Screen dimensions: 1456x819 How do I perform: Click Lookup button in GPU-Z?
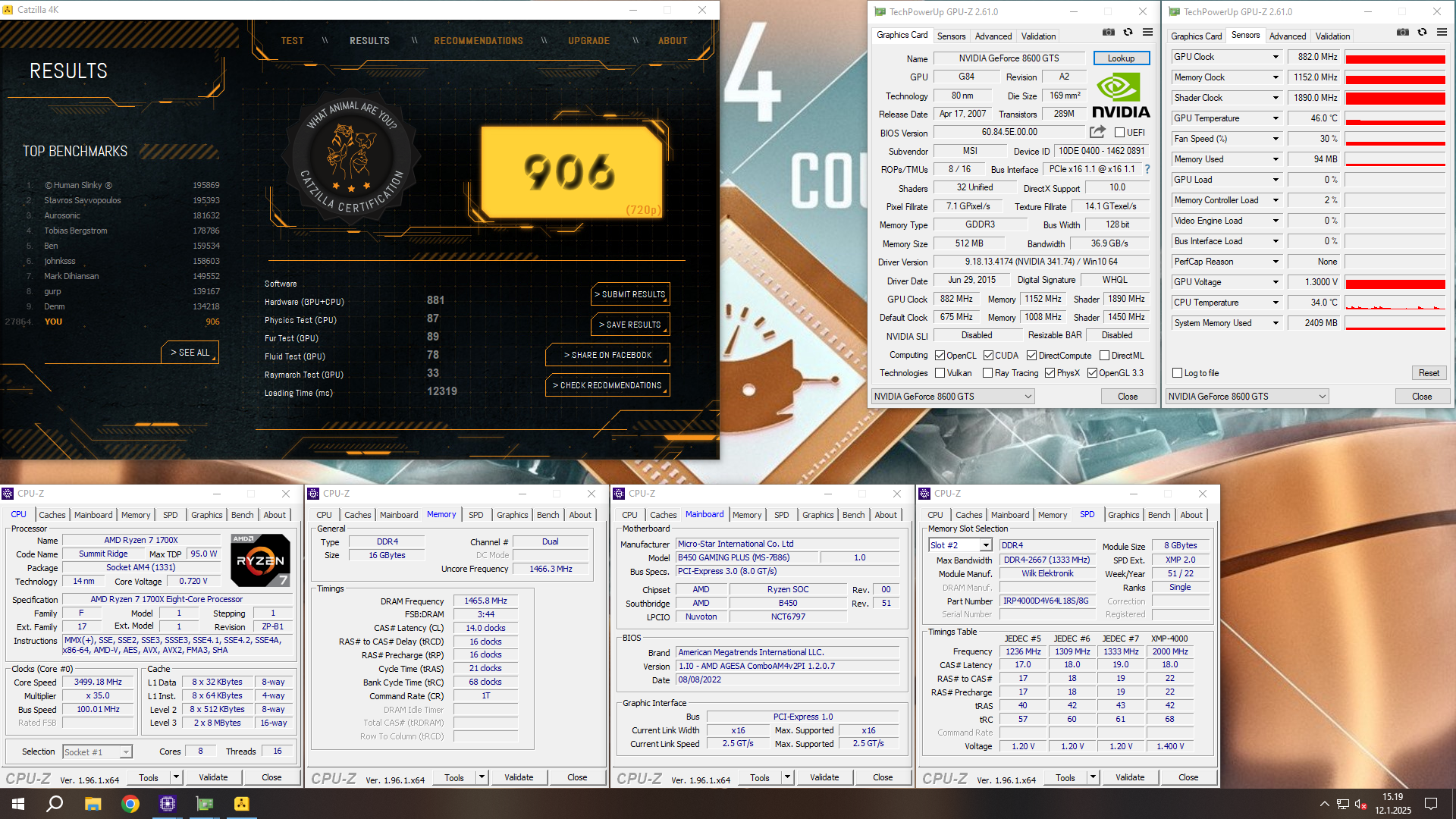pos(1121,58)
